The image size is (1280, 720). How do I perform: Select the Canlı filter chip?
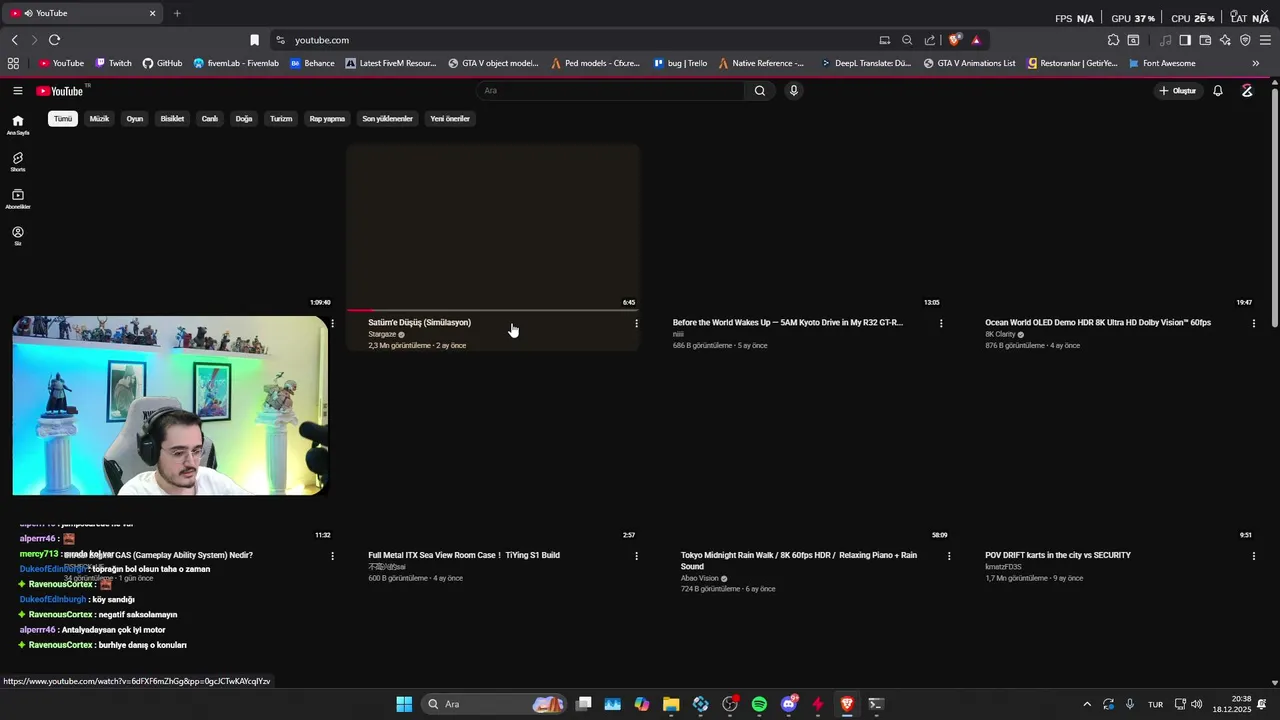click(x=209, y=119)
